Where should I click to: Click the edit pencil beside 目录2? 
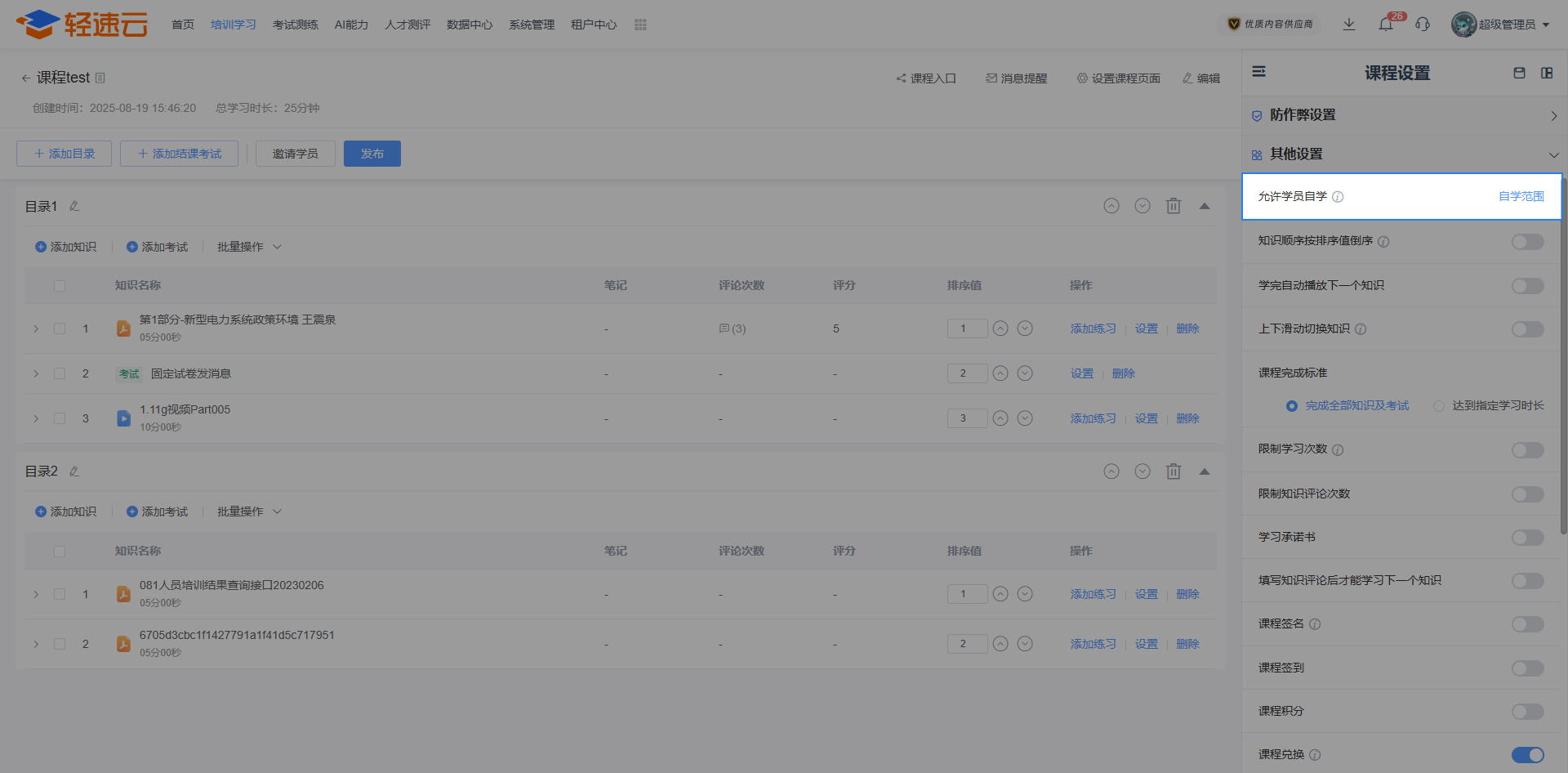pos(74,471)
